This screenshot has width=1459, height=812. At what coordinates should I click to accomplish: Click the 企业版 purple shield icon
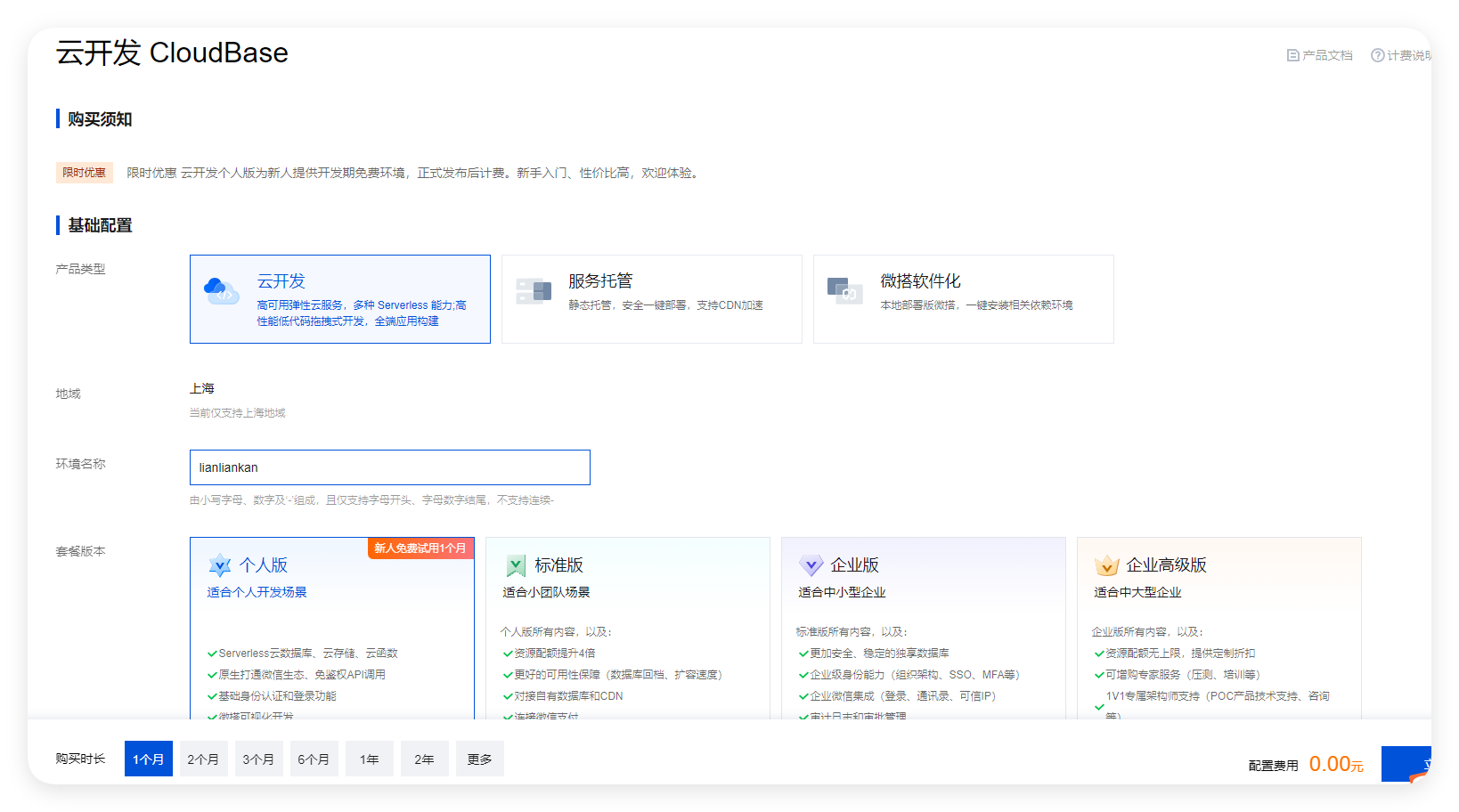point(811,565)
